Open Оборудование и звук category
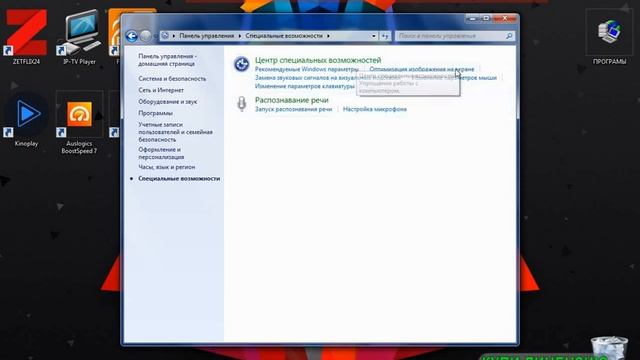Screen dimensions: 640x360 click(167, 101)
